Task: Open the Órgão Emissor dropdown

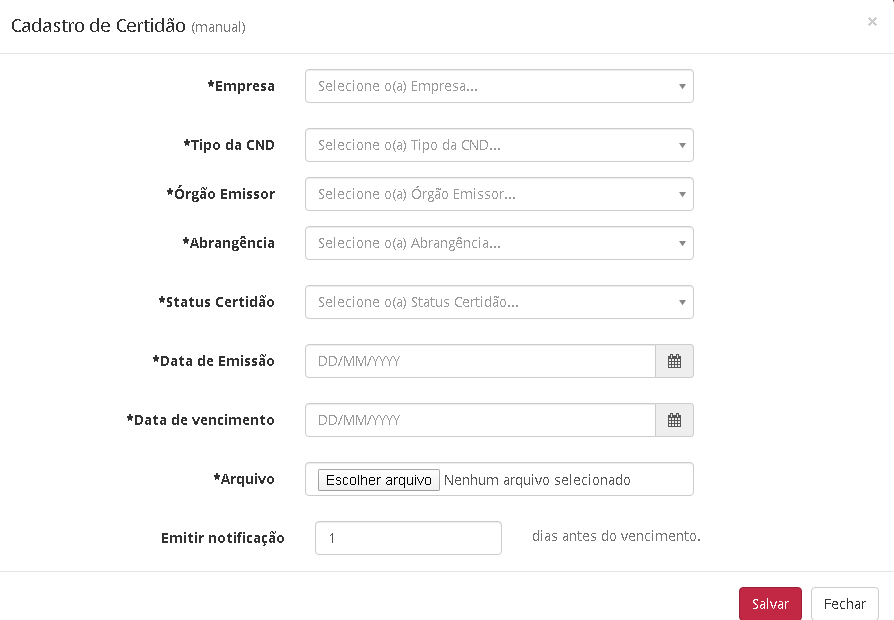Action: [x=499, y=194]
